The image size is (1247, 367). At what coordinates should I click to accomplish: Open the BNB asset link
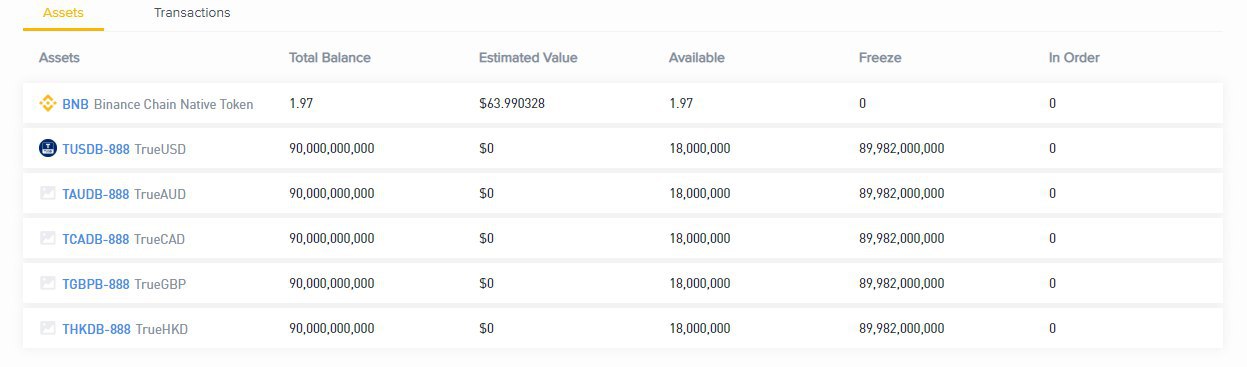76,104
